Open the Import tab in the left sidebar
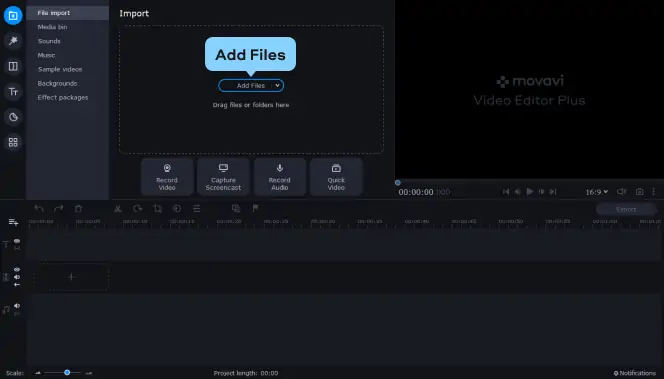 [x=13, y=16]
